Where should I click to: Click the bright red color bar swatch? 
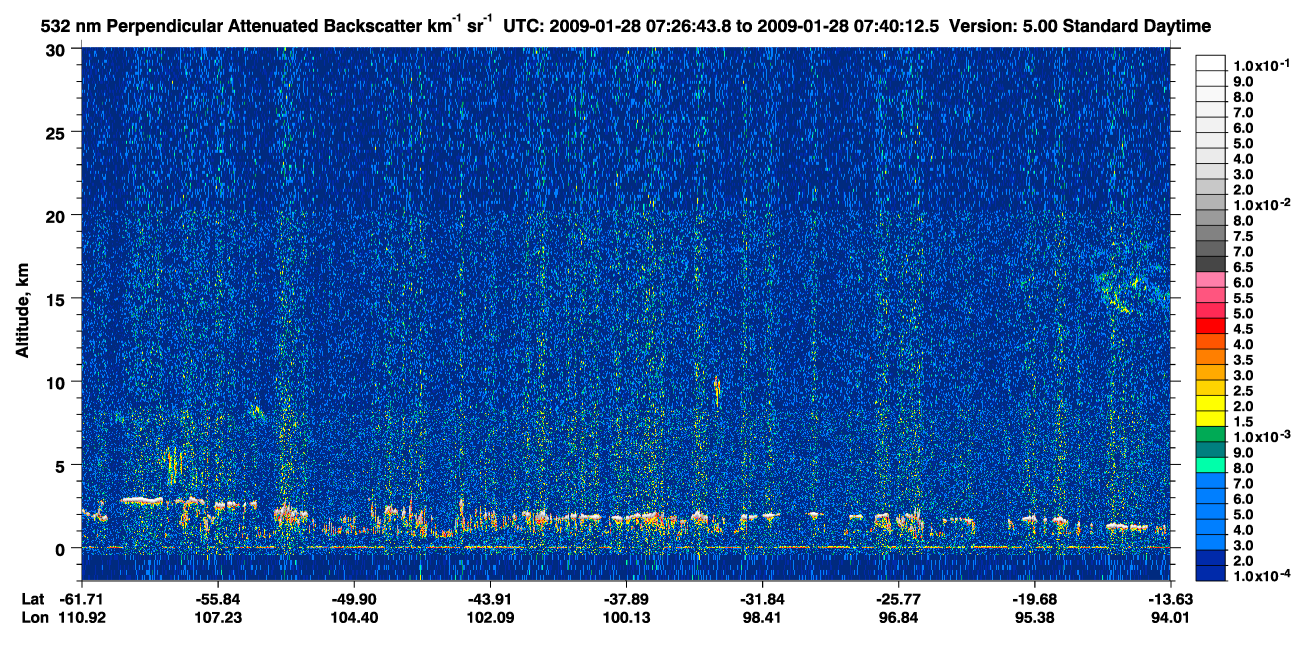(x=1210, y=326)
